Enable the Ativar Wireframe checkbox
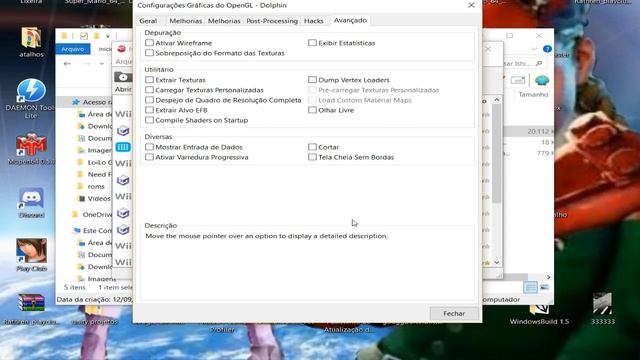 tap(149, 43)
